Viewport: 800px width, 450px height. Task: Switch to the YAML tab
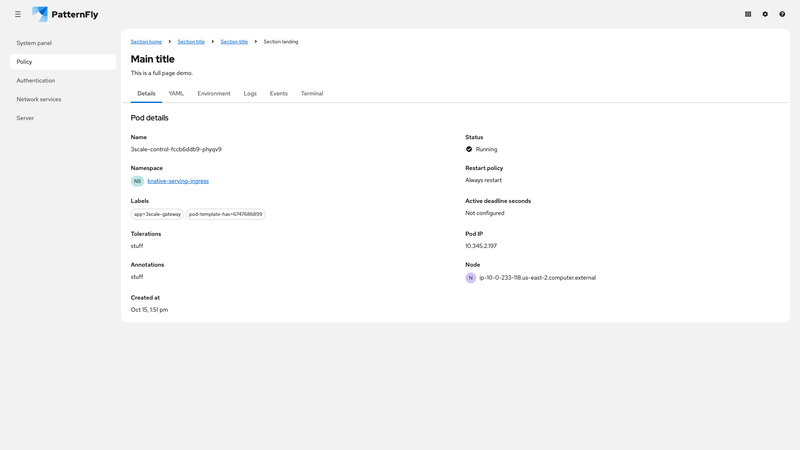(x=176, y=93)
